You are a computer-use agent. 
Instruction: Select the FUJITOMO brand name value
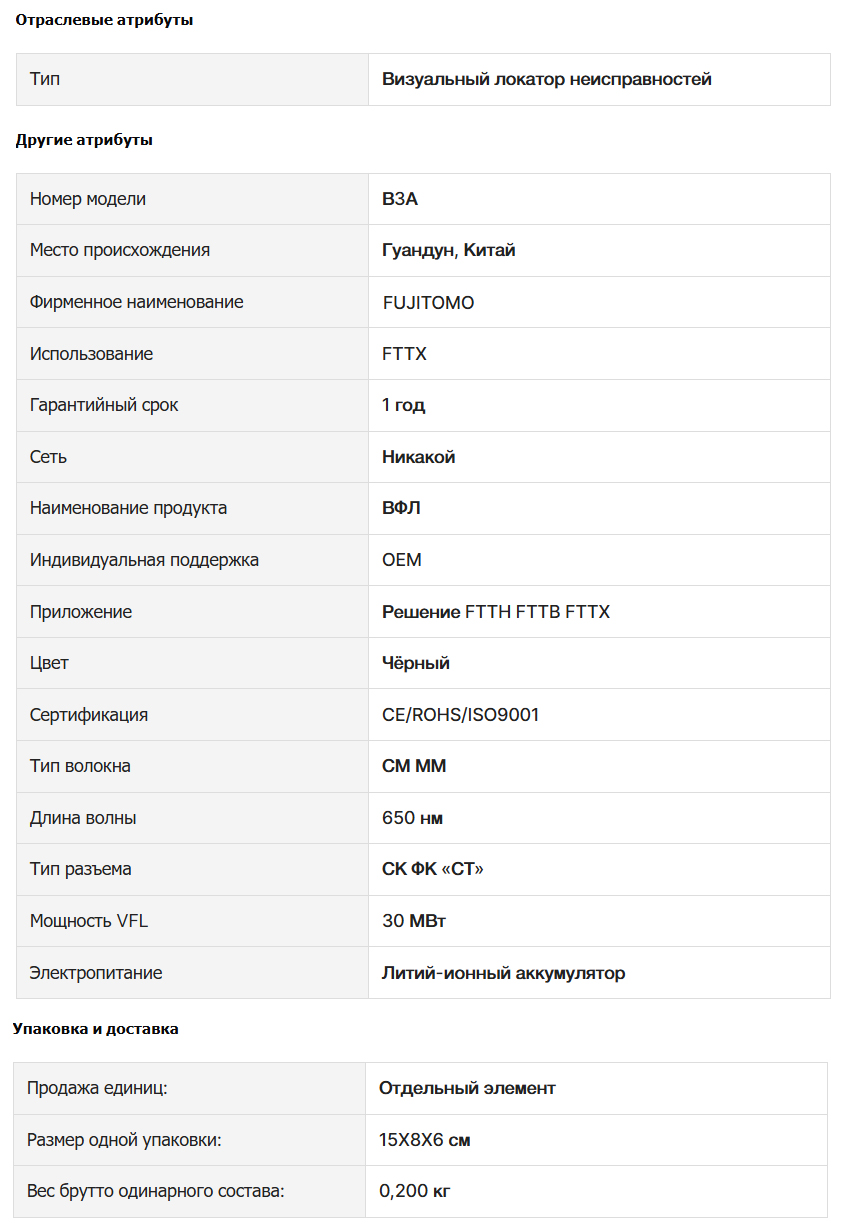pyautogui.click(x=428, y=302)
